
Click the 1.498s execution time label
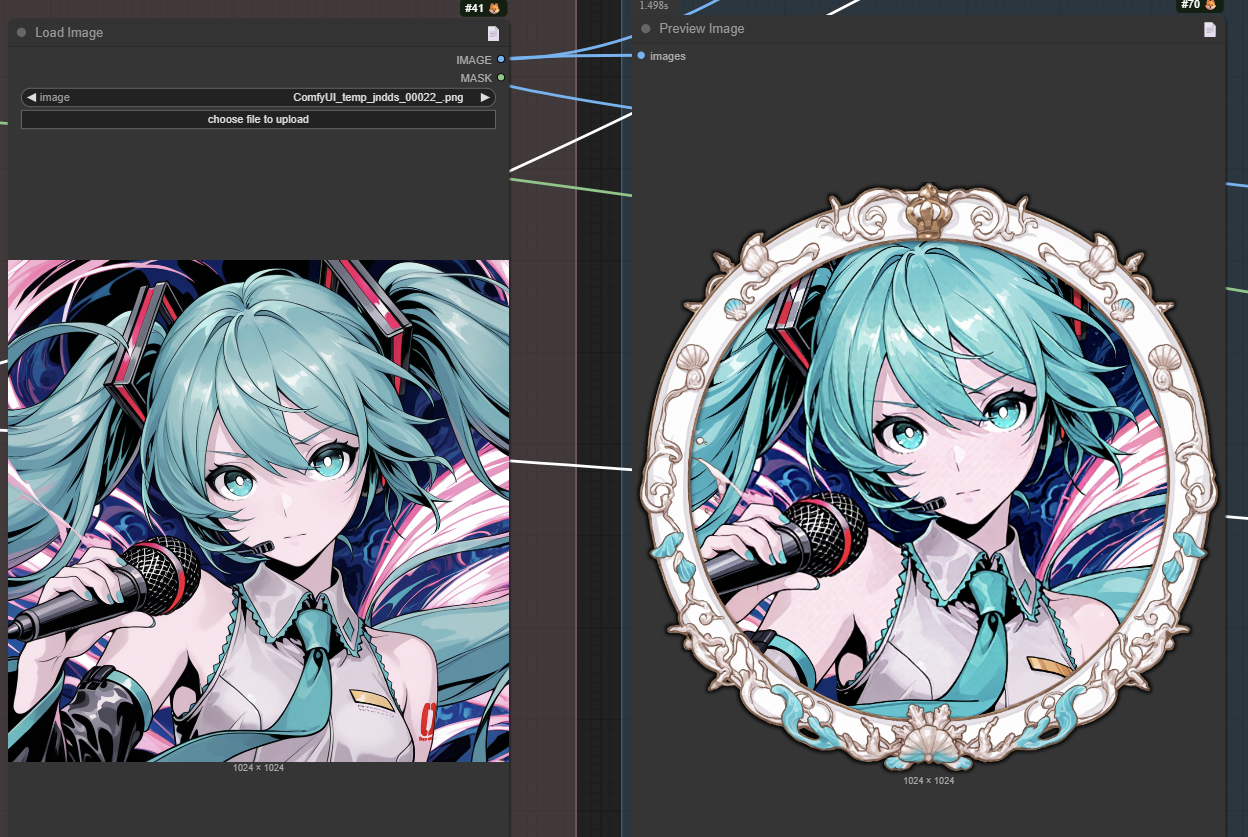point(654,5)
